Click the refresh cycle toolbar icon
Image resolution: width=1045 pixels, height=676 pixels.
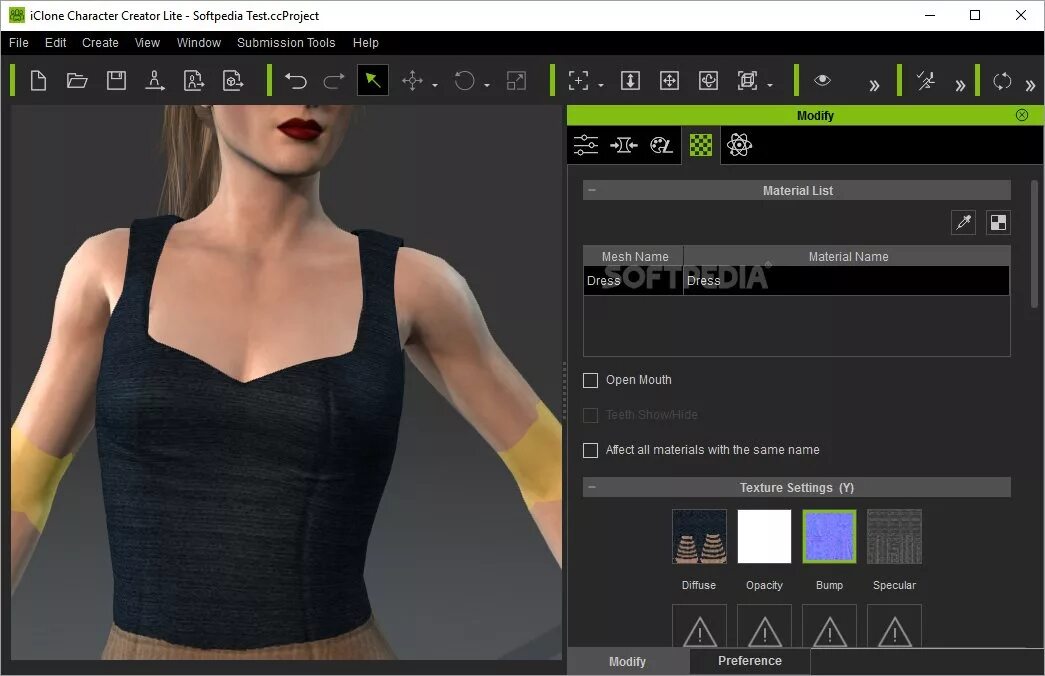click(1002, 81)
